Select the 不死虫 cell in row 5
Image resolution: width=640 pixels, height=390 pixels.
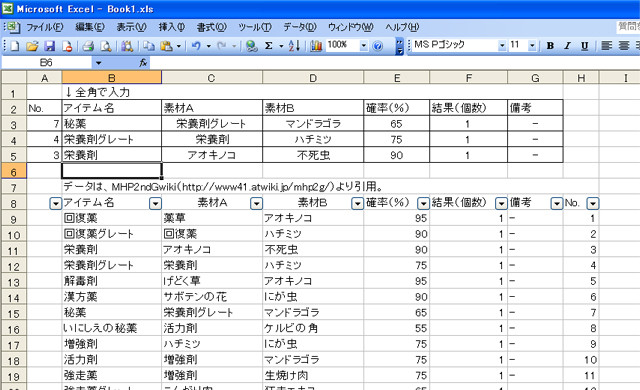313,155
